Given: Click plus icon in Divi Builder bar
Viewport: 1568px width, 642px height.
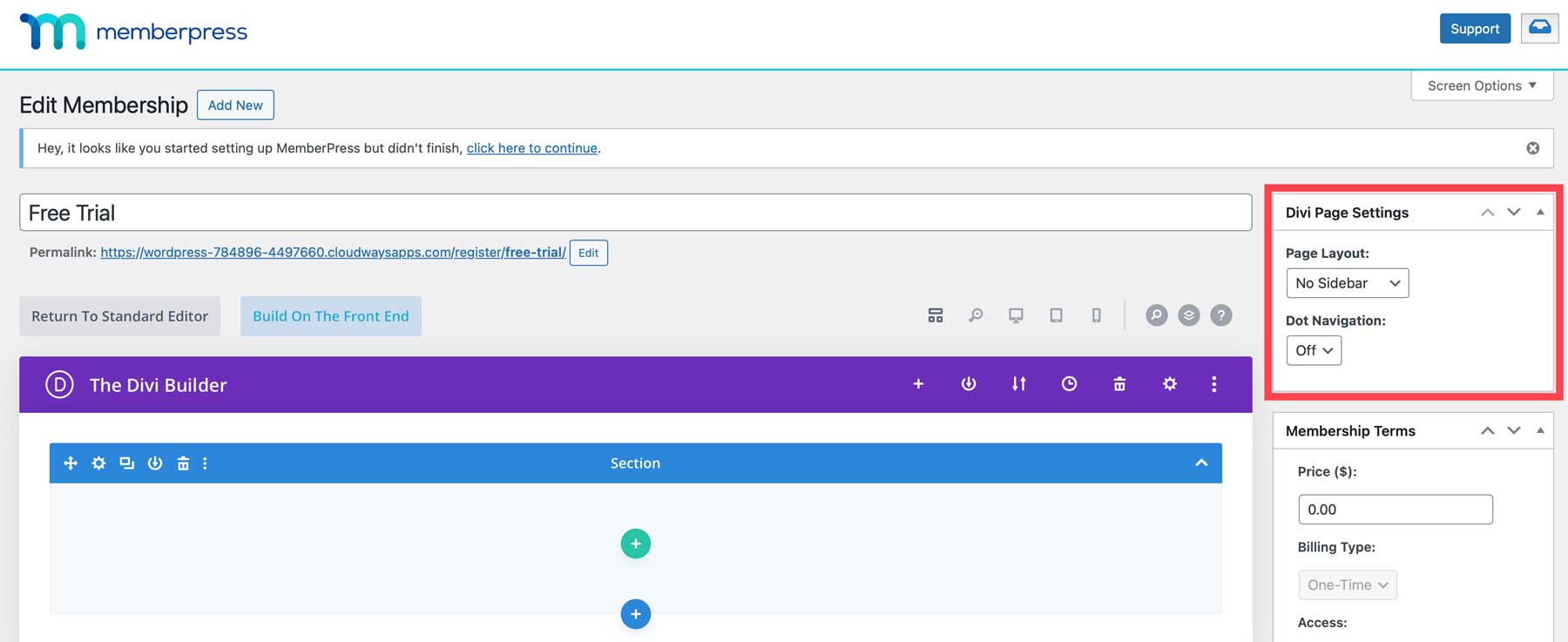Looking at the screenshot, I should [918, 384].
